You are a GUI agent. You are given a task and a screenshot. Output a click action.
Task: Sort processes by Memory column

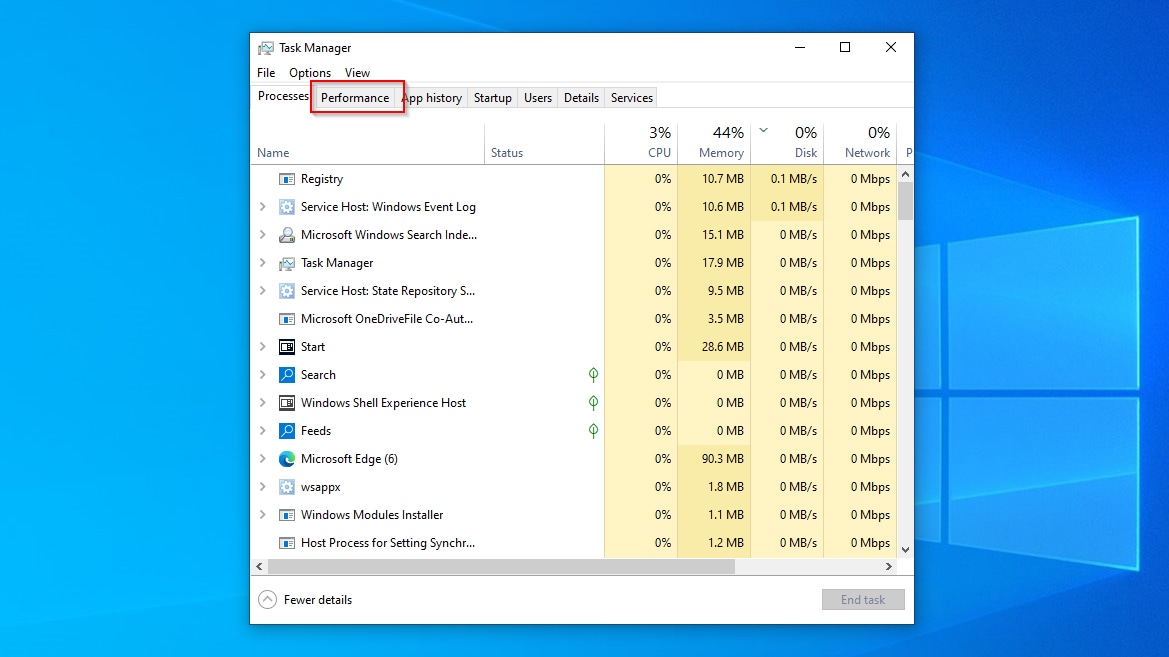click(x=714, y=143)
